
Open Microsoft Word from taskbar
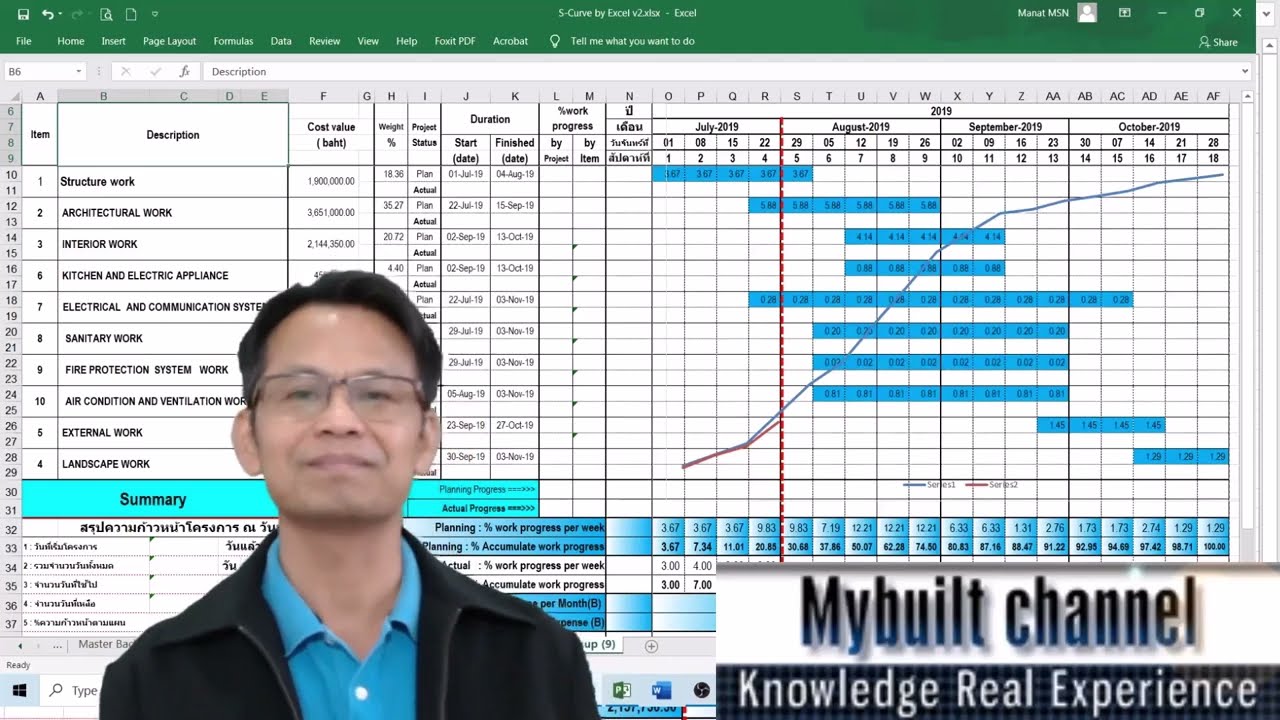(661, 690)
